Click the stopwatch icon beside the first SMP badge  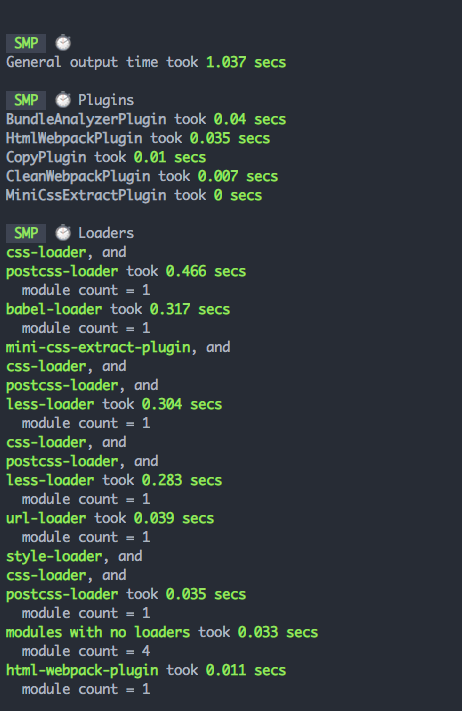63,43
